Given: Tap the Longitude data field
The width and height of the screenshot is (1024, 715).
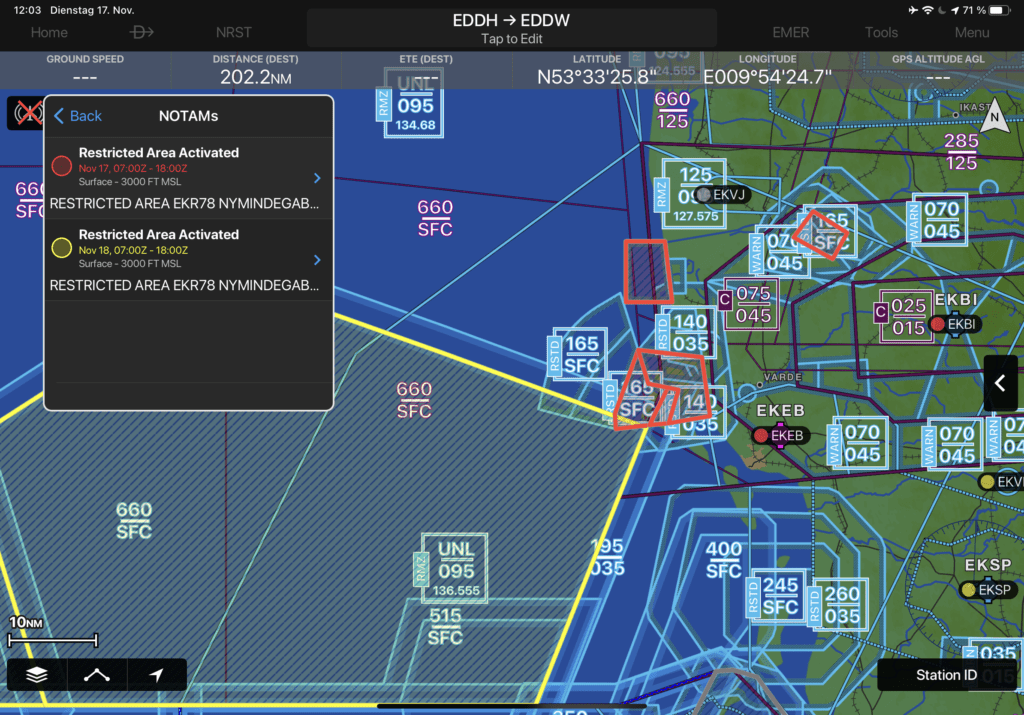Looking at the screenshot, I should [x=767, y=69].
